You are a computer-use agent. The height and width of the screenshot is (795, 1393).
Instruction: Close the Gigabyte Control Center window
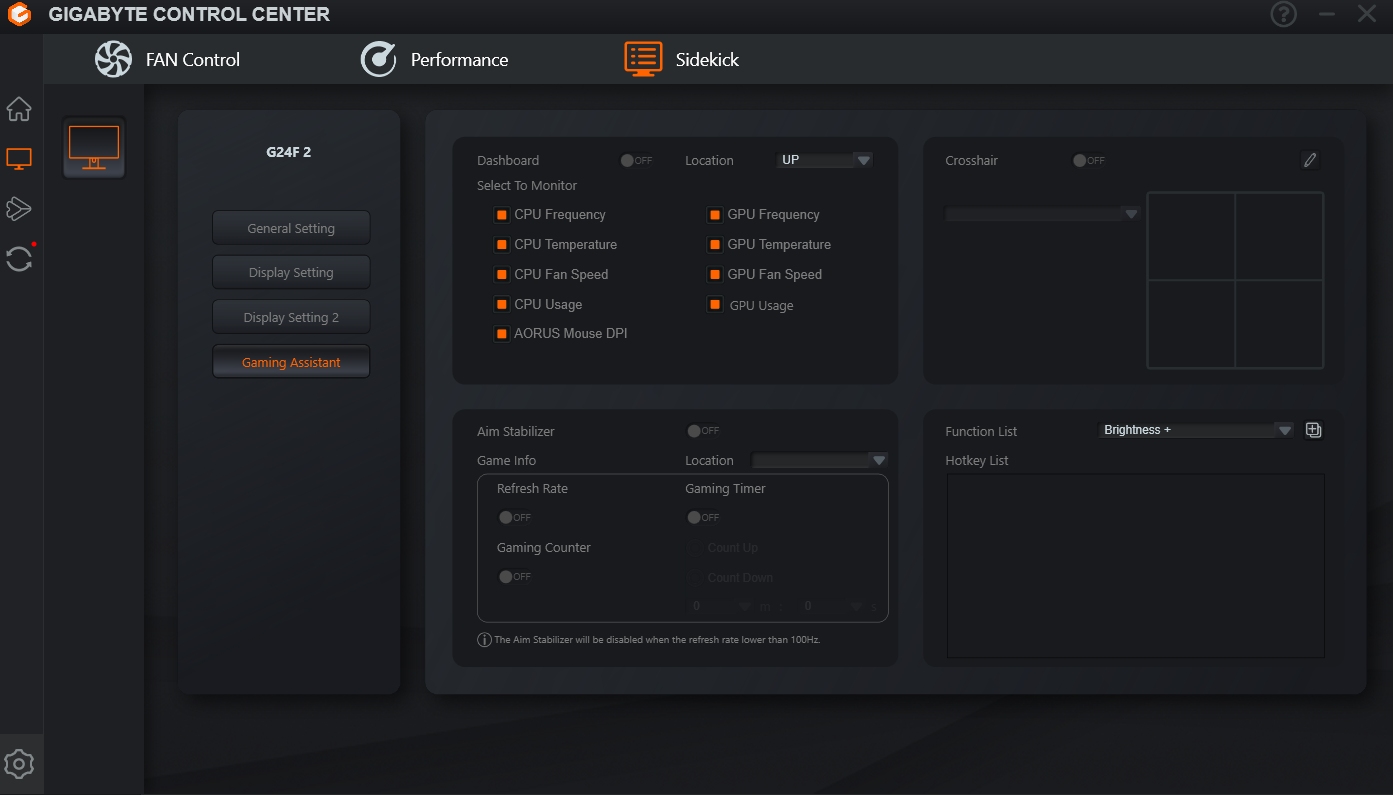[x=1367, y=14]
